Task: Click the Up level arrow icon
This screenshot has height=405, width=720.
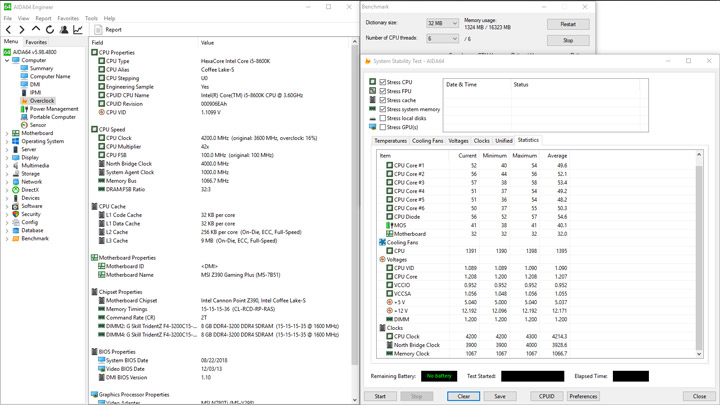Action: [x=36, y=29]
